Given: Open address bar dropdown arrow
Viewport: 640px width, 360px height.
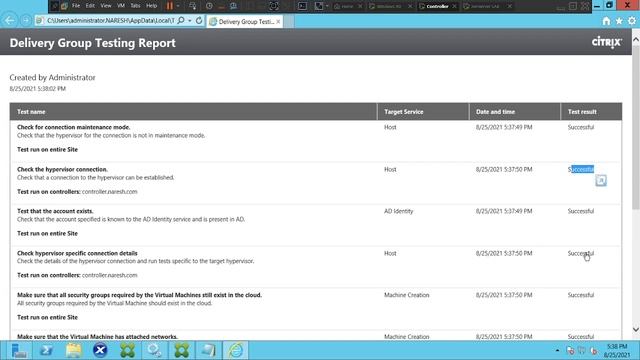Looking at the screenshot, I should (x=190, y=20).
